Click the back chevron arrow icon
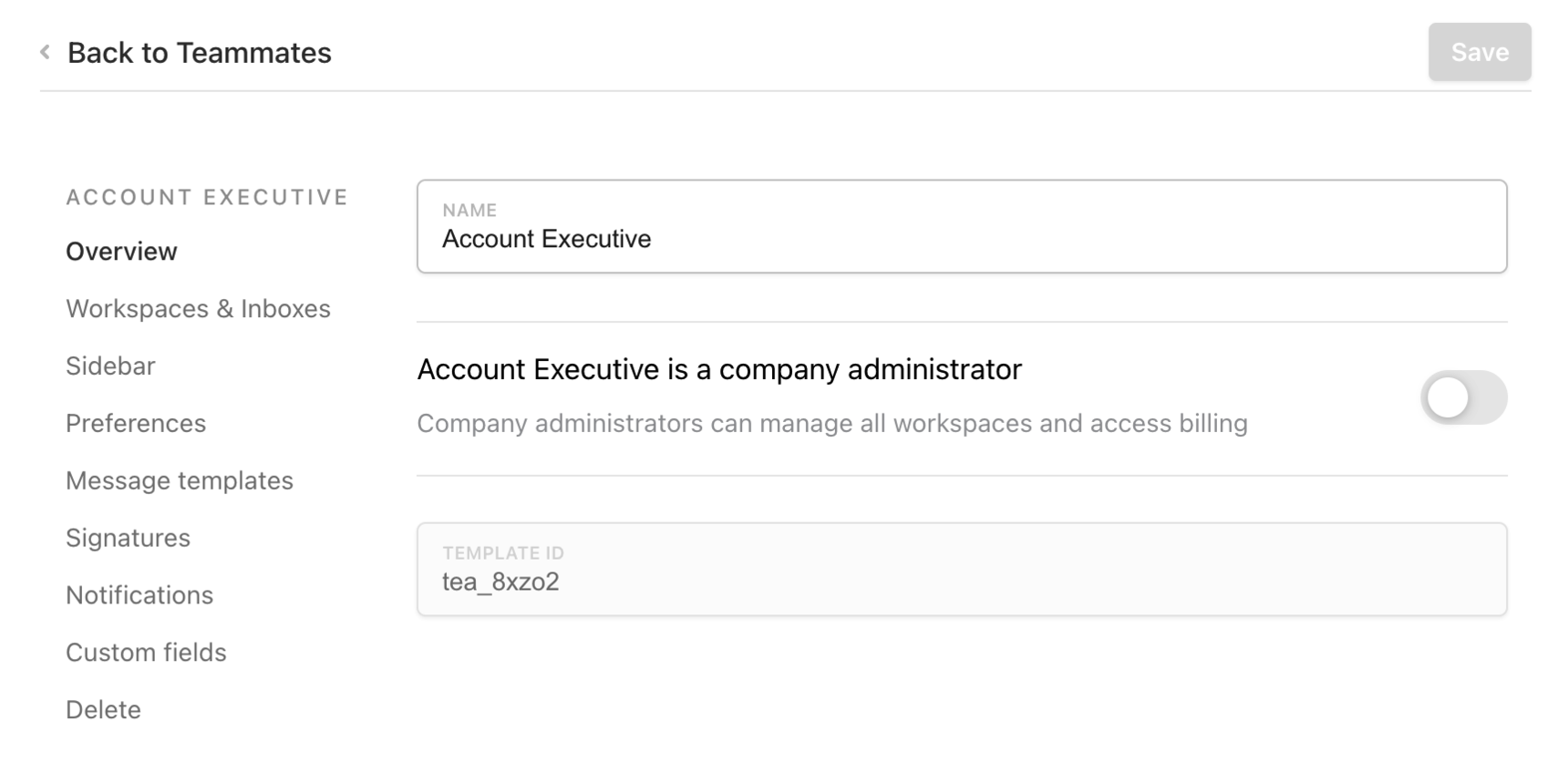Viewport: 1568px width, 773px height. click(x=45, y=53)
